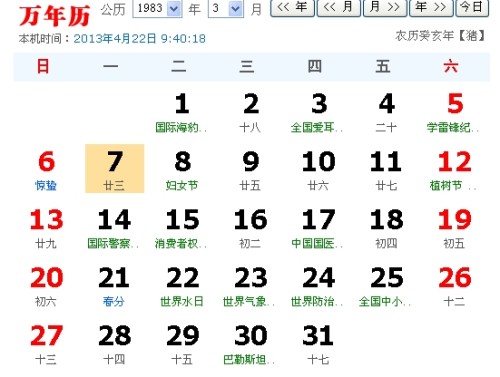Select March 1 国际海豹 day

coord(182,112)
